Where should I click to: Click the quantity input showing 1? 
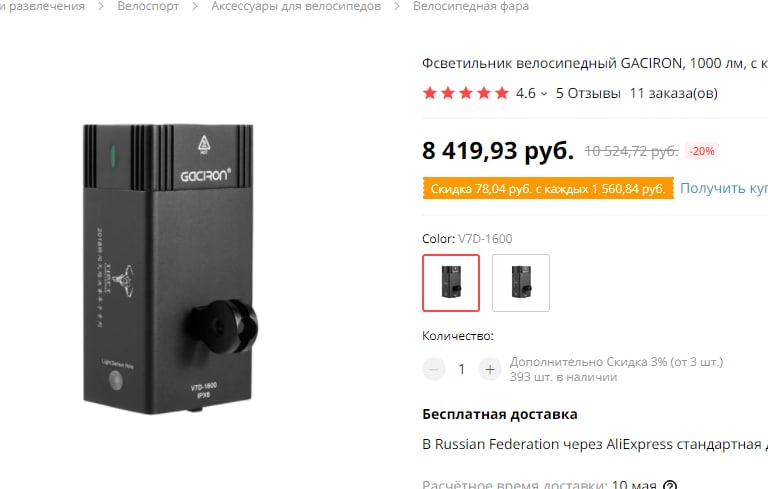[x=461, y=369]
